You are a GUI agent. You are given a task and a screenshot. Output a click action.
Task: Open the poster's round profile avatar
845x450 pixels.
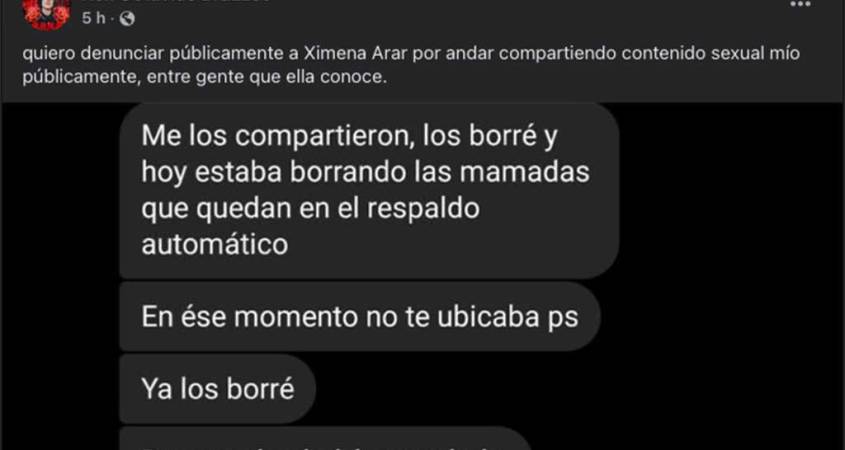pos(47,13)
